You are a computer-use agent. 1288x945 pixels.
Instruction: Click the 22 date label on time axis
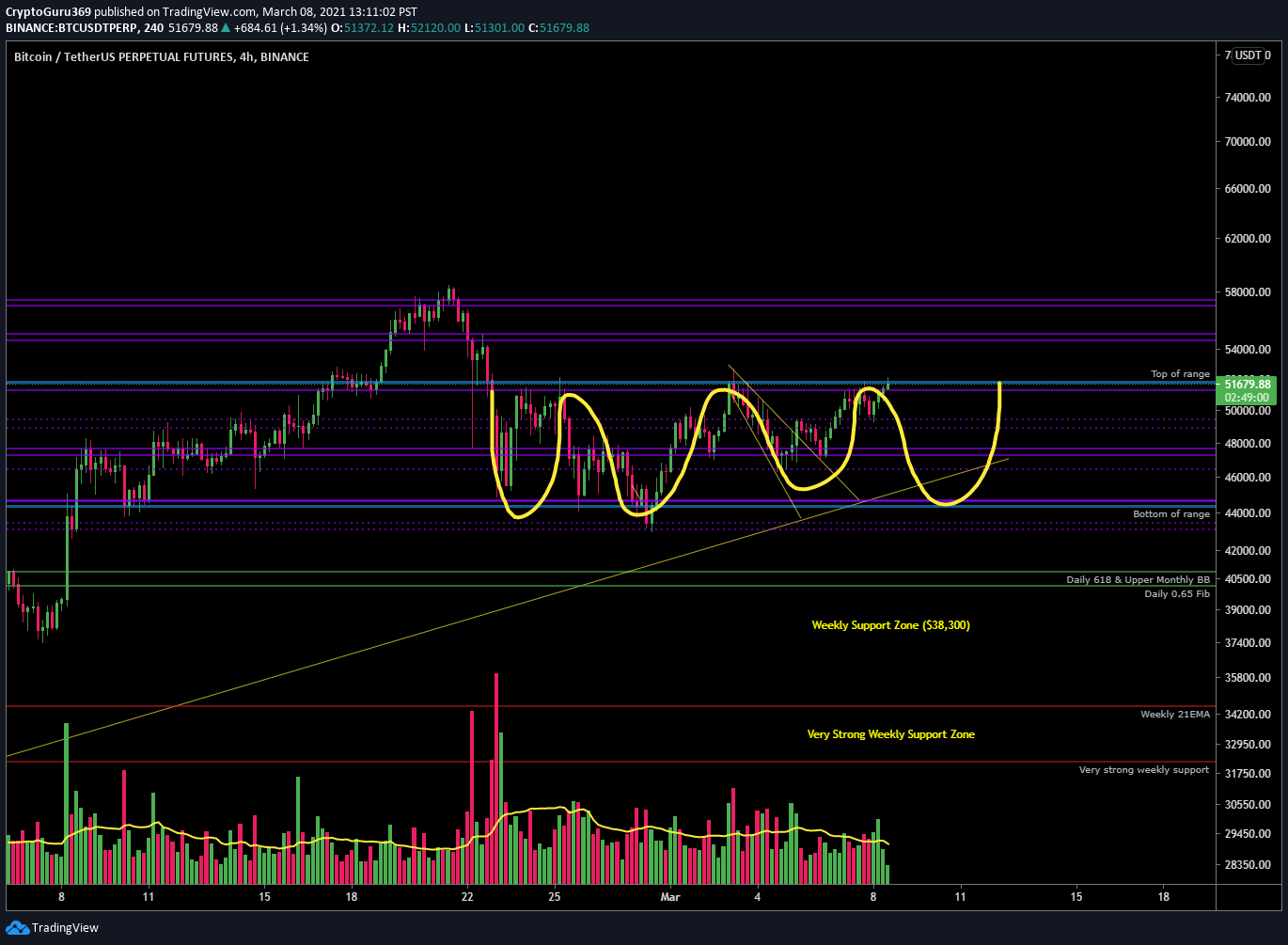tap(467, 897)
